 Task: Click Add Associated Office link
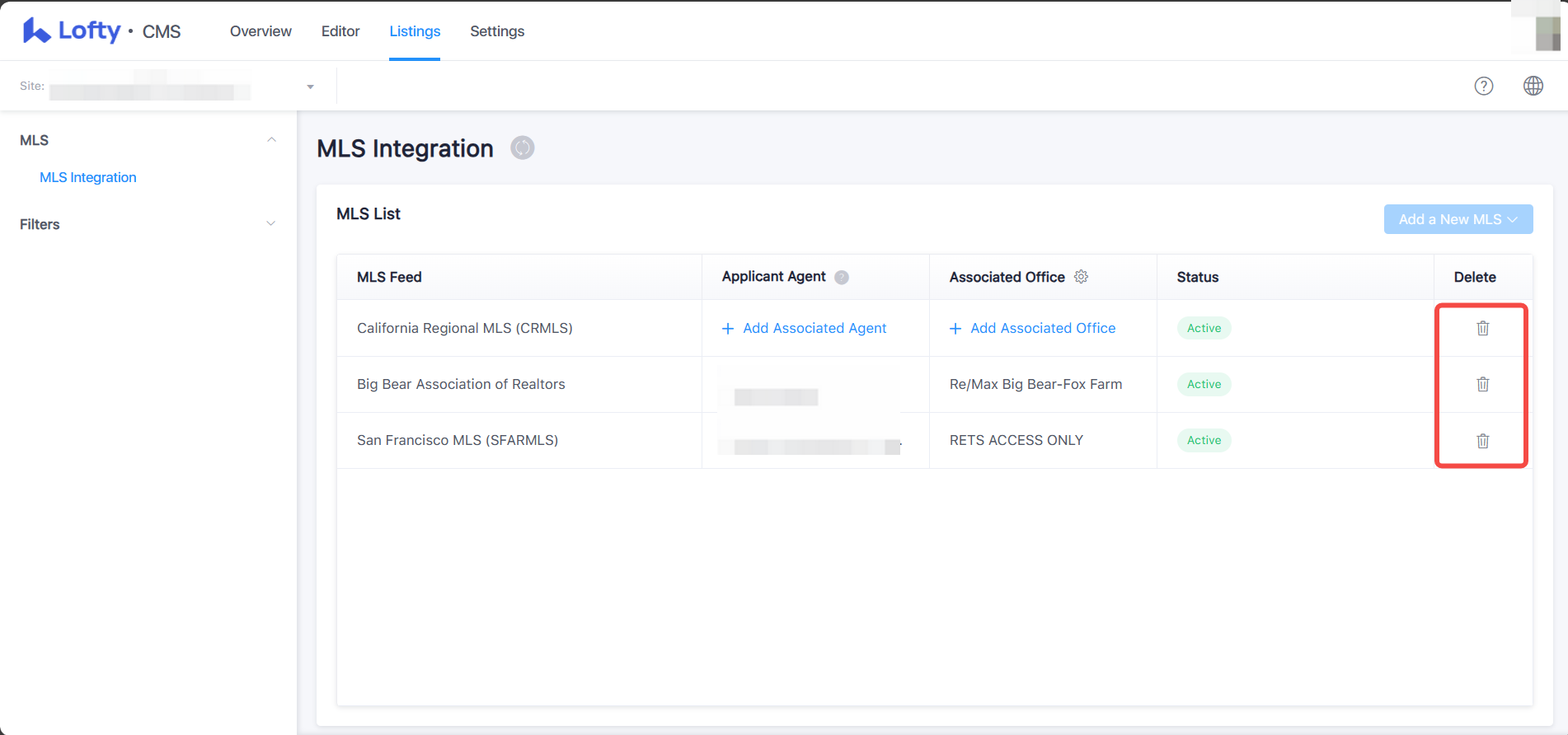coord(1032,328)
